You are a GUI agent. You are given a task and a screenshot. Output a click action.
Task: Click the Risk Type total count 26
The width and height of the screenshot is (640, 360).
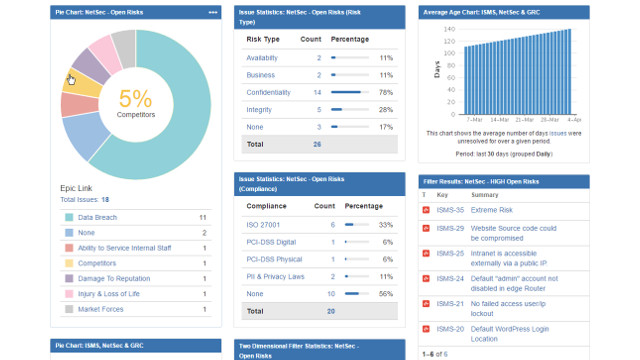[x=317, y=144]
